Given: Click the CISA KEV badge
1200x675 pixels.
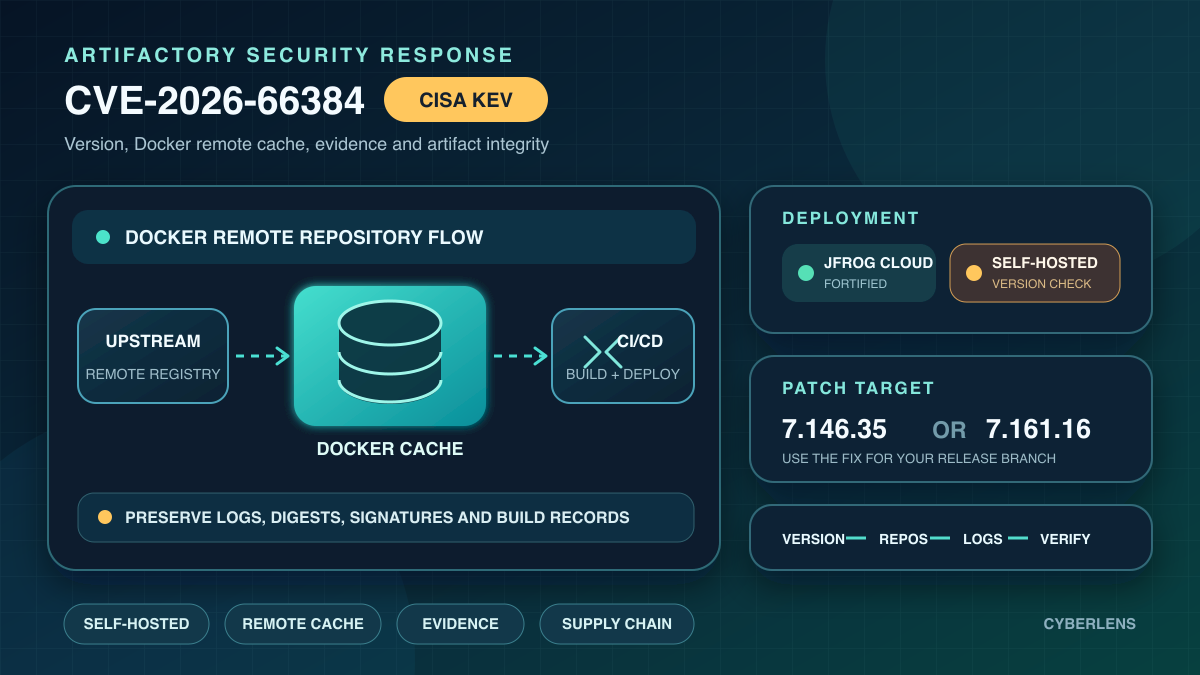Looking at the screenshot, I should point(466,100).
